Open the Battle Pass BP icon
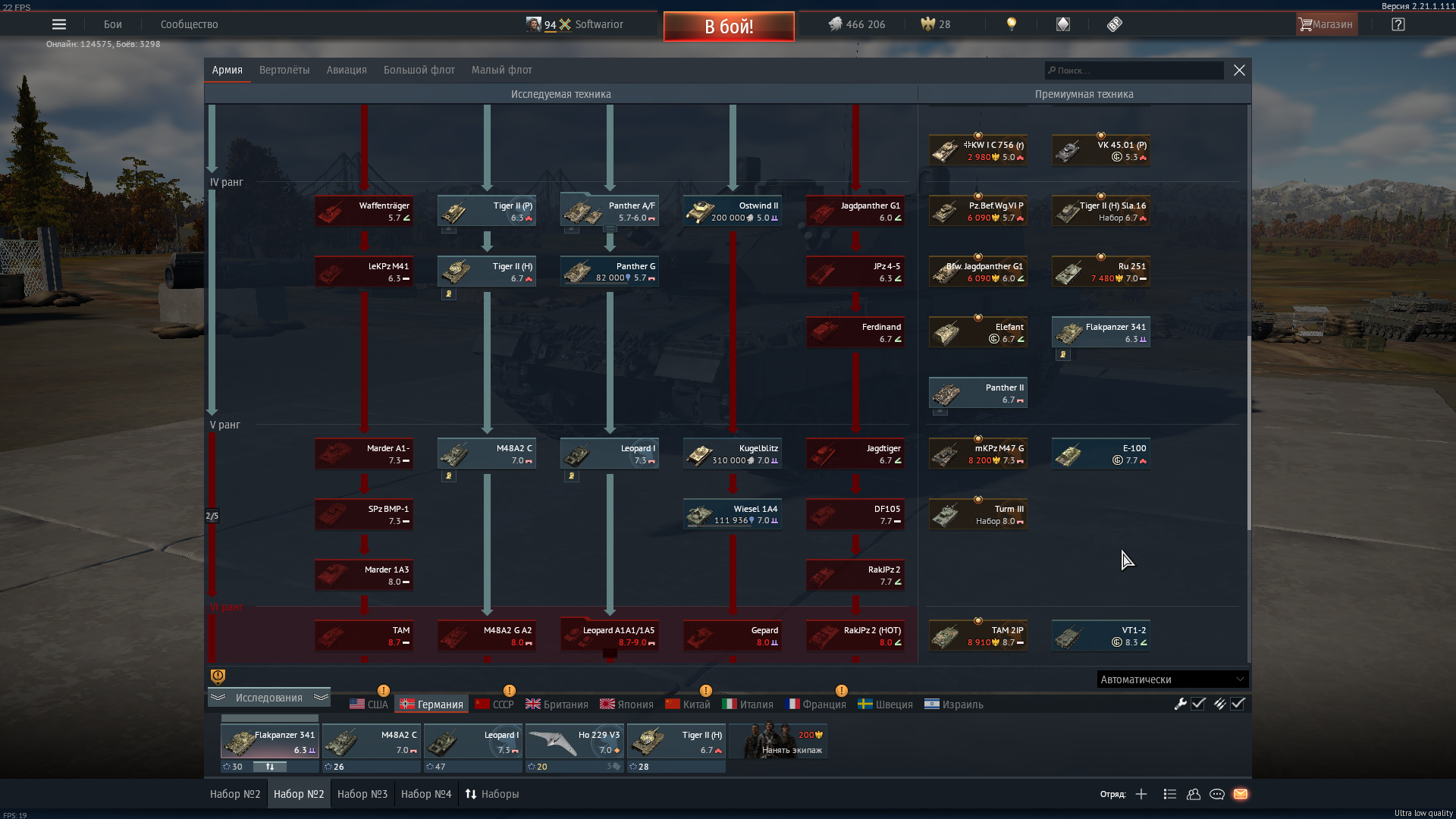Screen dimensions: 1456x819 click(1114, 24)
